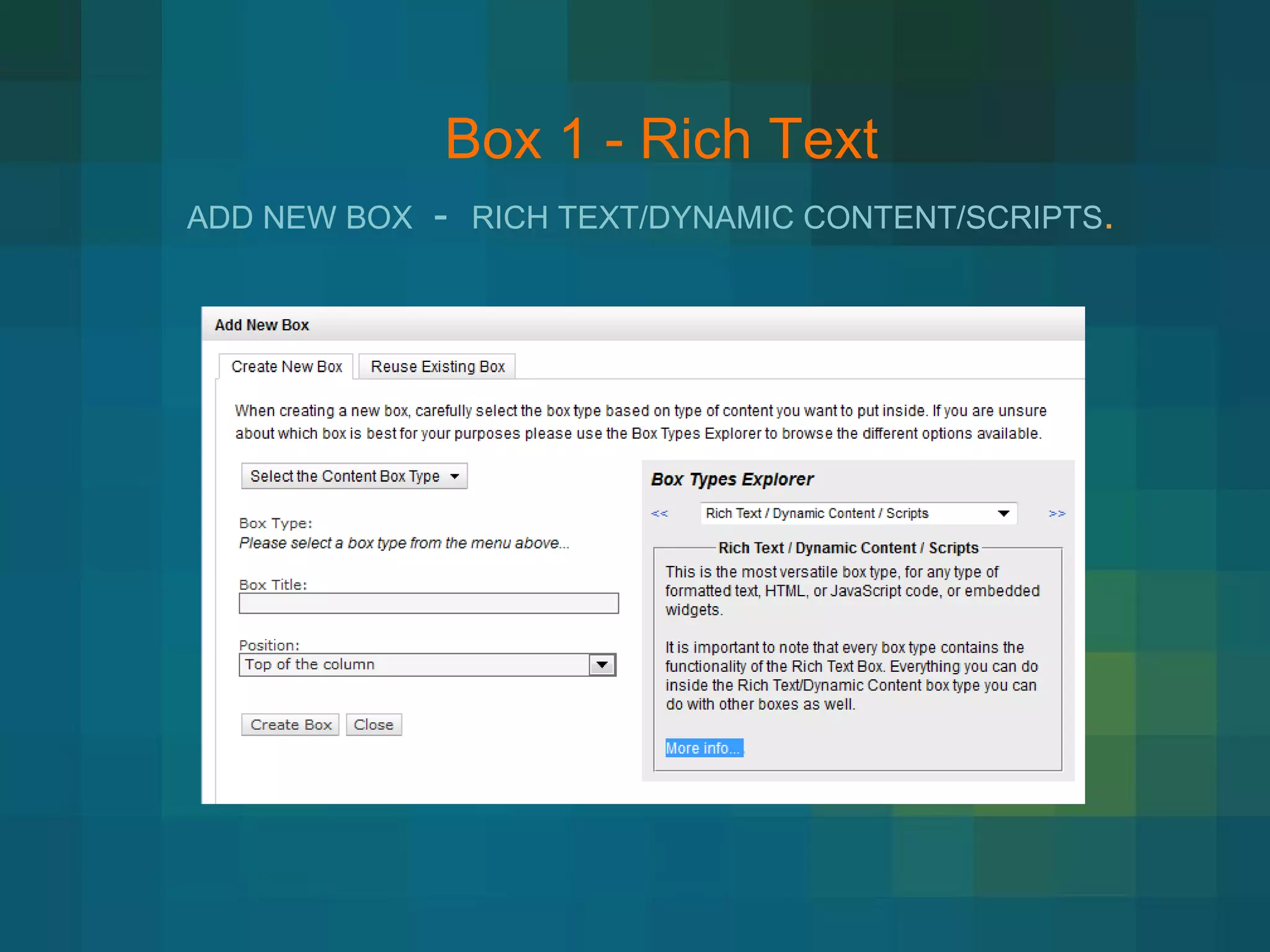Click the Box Title: label
1270x952 pixels.
[x=273, y=584]
